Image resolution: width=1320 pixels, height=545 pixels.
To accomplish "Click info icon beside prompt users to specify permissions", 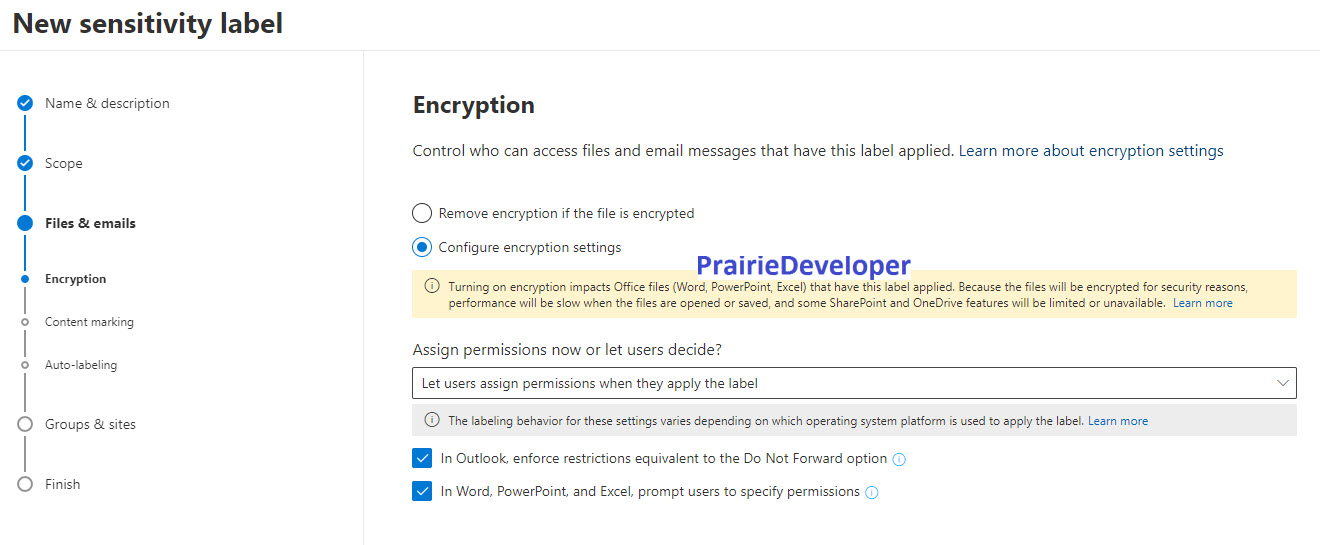I will [872, 493].
